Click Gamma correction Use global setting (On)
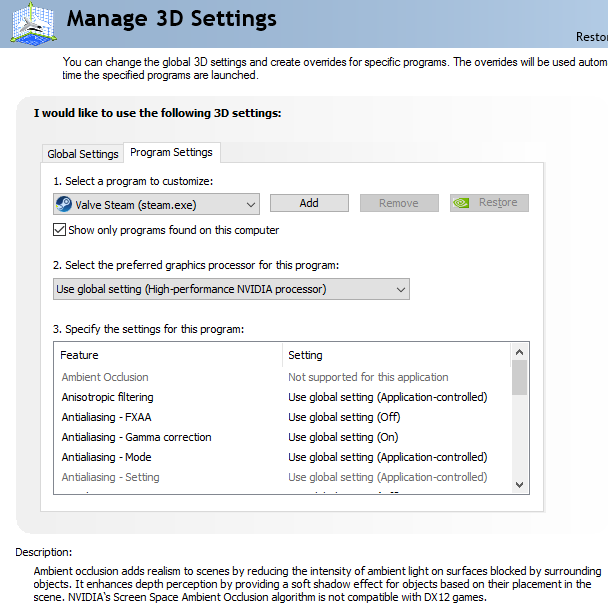This screenshot has width=608, height=603. pos(343,437)
